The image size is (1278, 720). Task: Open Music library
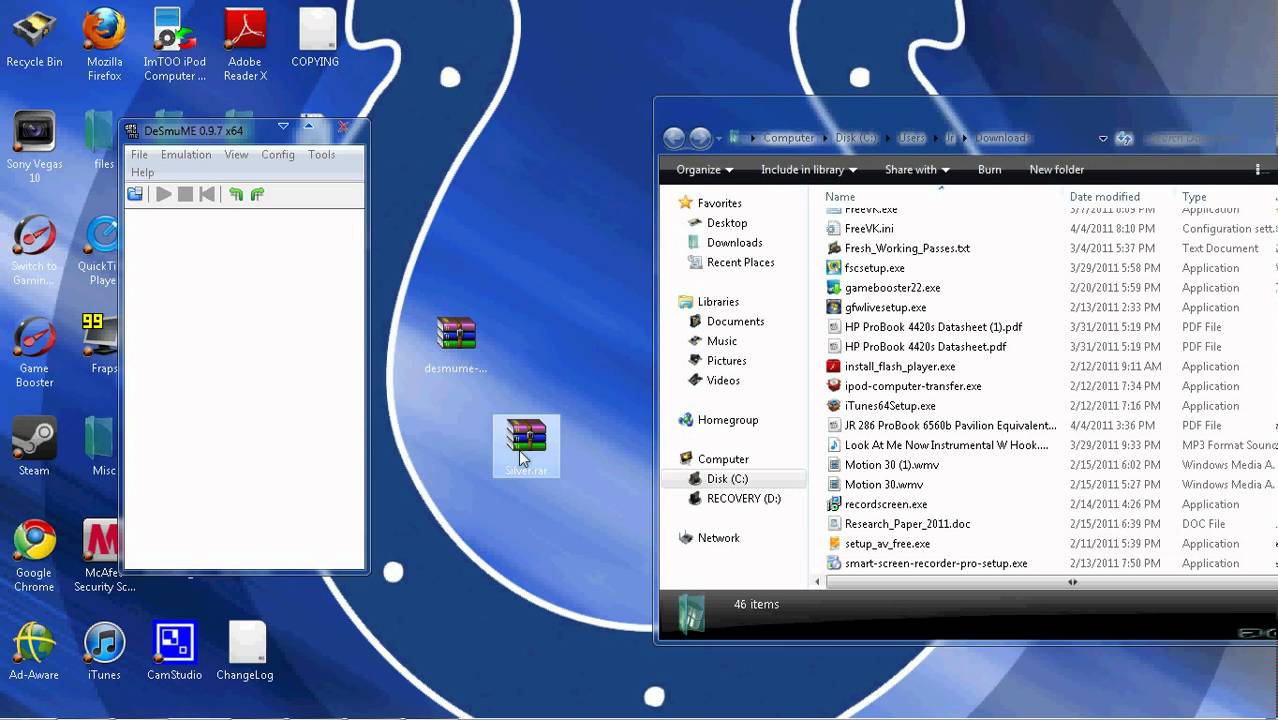point(711,341)
